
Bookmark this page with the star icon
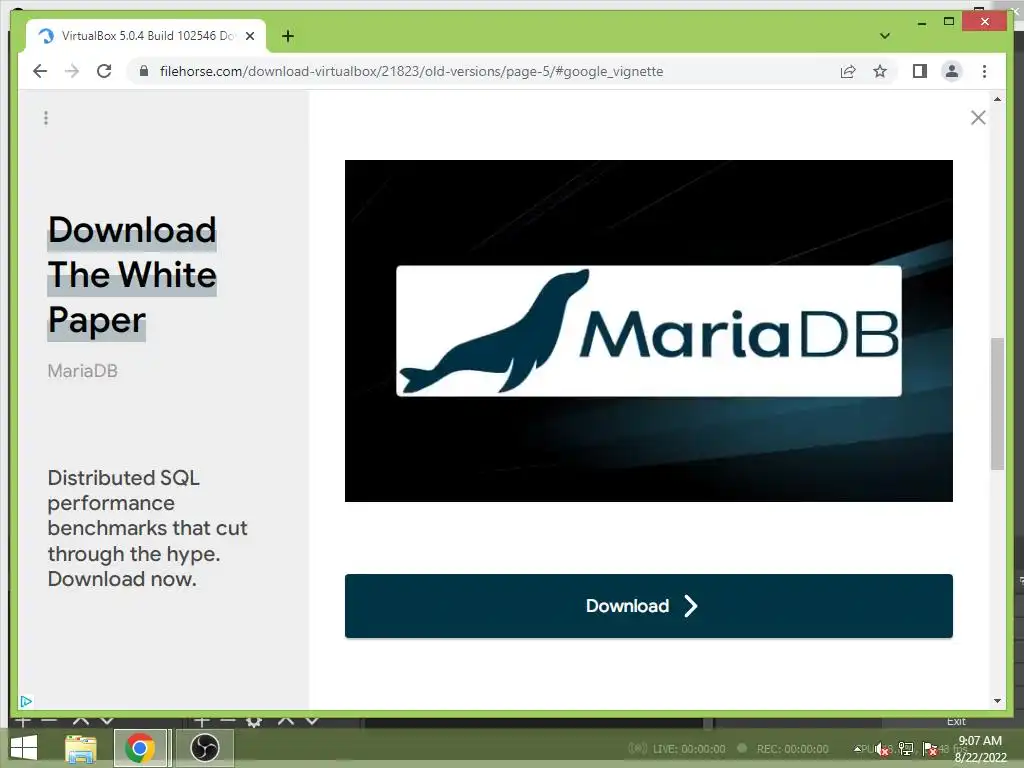click(x=880, y=71)
